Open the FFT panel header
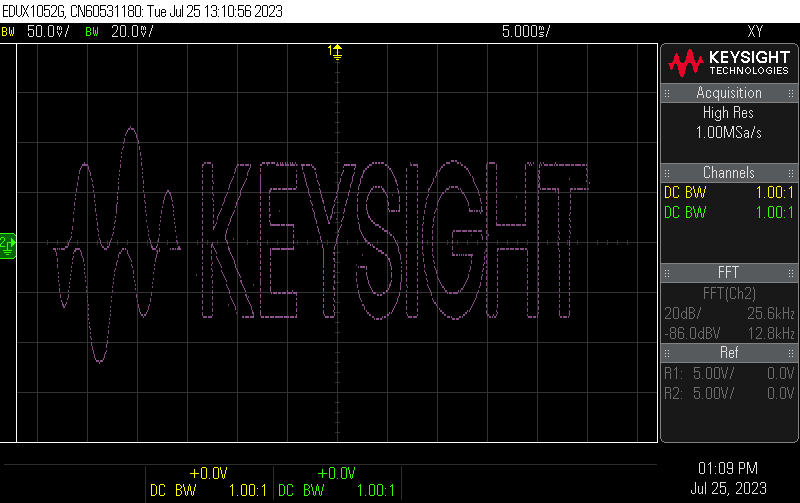The image size is (800, 503). [x=729, y=272]
